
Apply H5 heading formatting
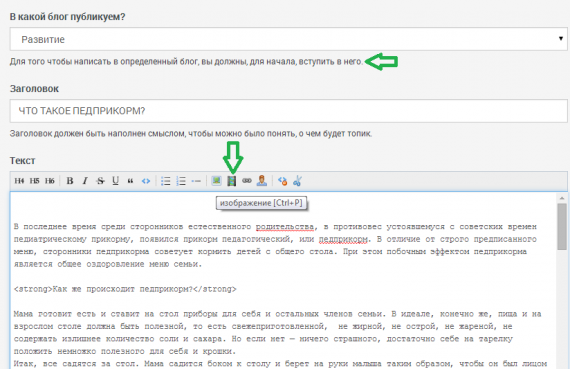[35, 181]
